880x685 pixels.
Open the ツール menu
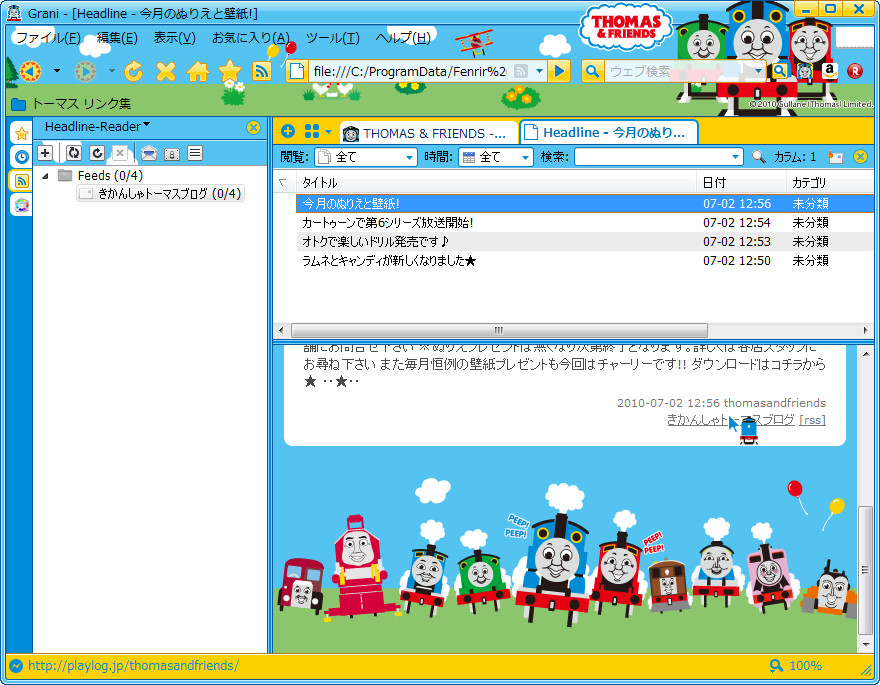333,37
